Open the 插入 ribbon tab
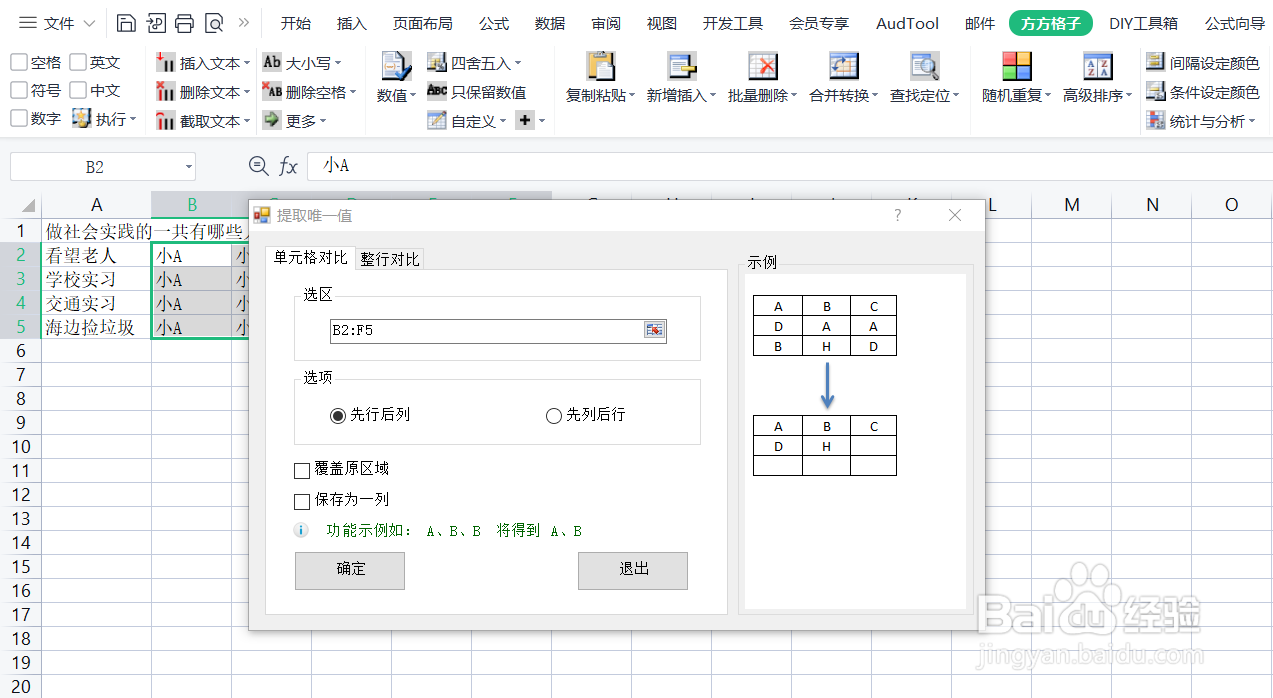 [x=352, y=23]
